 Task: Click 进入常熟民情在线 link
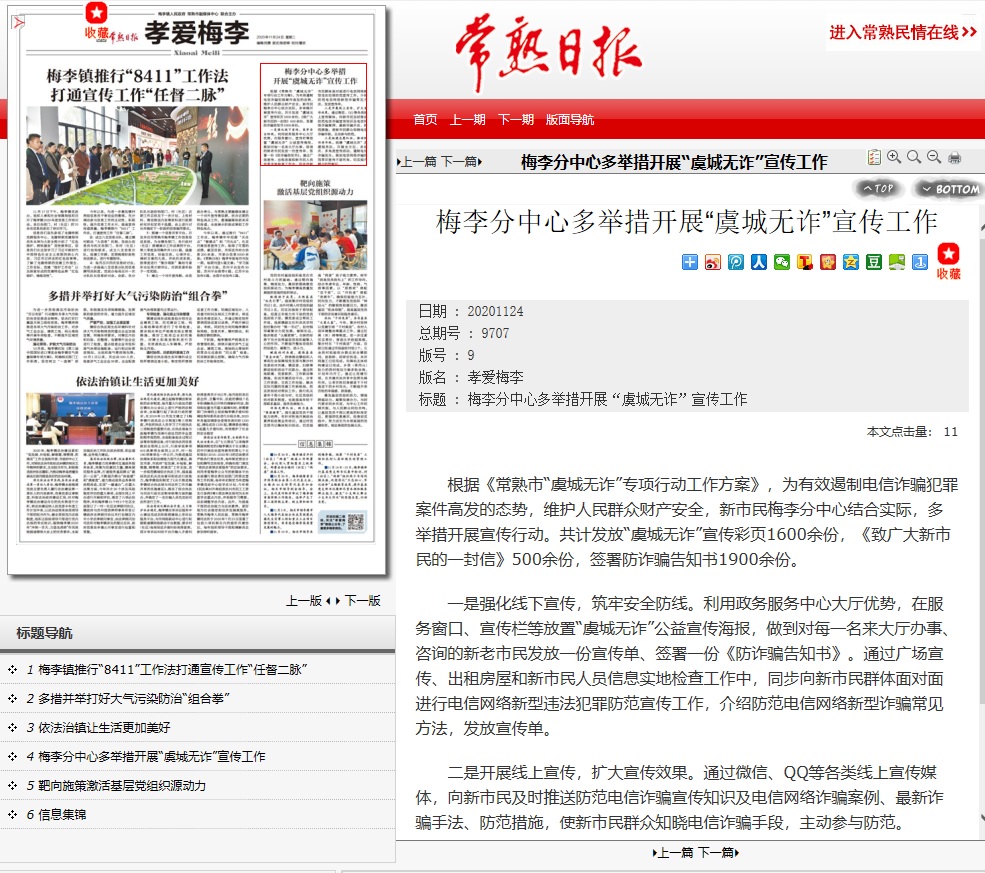pyautogui.click(x=902, y=33)
